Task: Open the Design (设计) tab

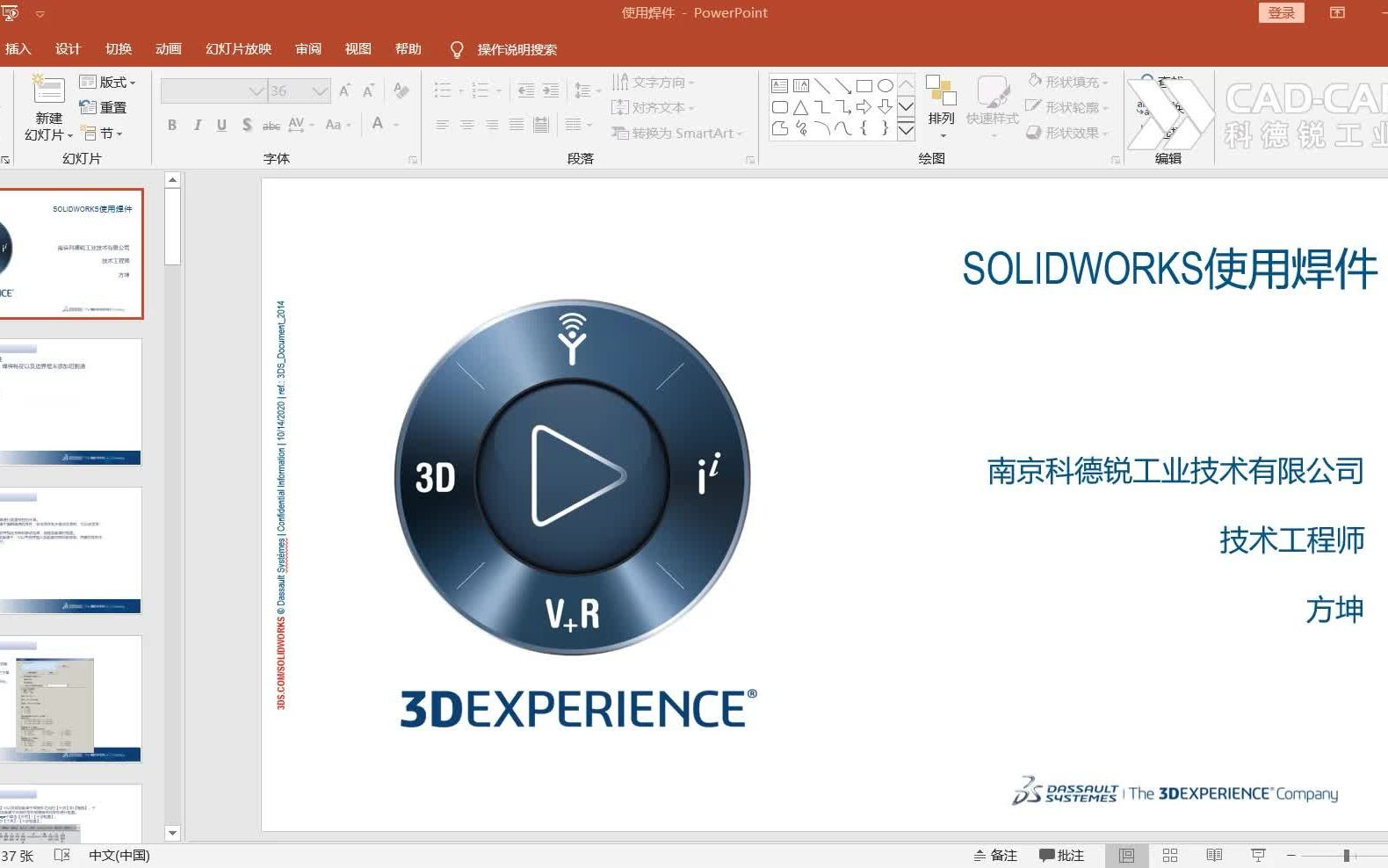Action: tap(68, 49)
